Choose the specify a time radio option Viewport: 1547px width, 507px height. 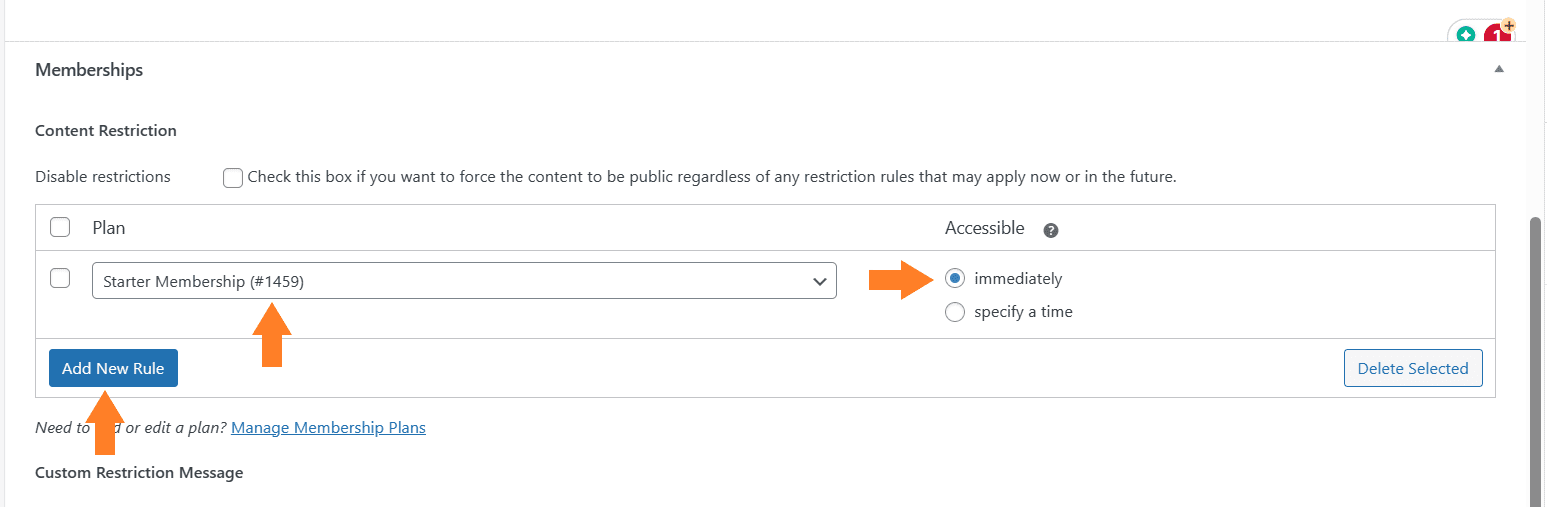[x=955, y=312]
